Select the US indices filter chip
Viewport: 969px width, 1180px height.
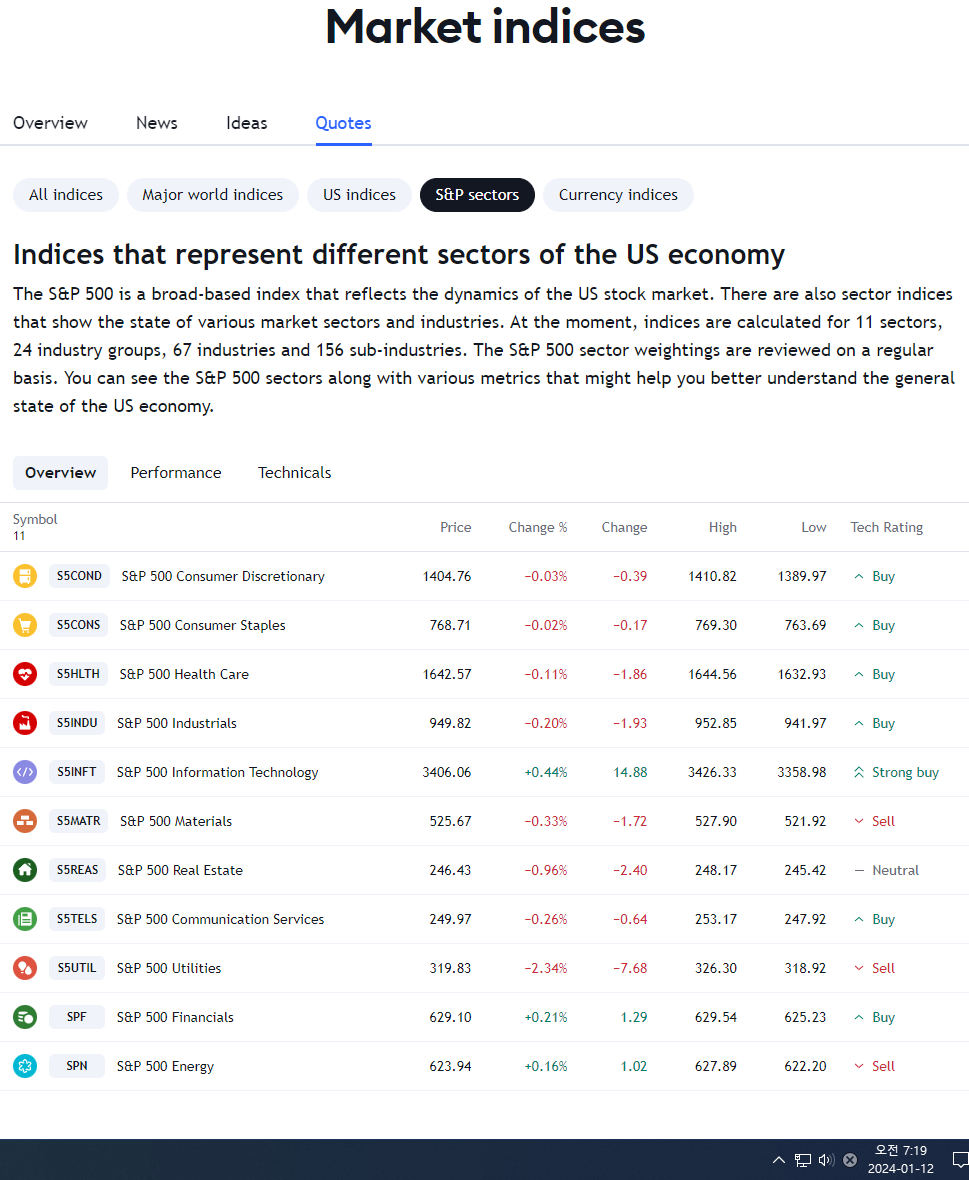[359, 195]
